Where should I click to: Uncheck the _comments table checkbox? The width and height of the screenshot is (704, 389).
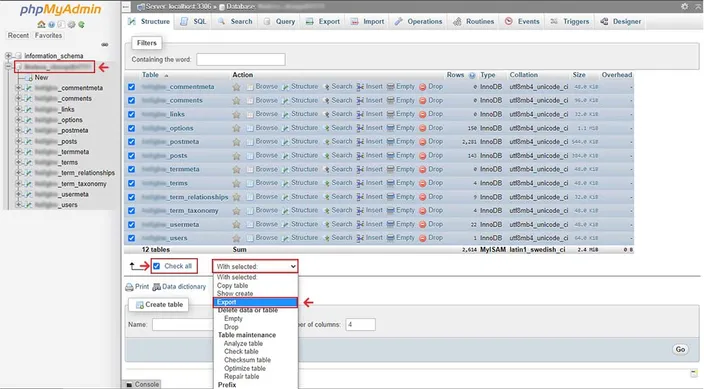(131, 101)
